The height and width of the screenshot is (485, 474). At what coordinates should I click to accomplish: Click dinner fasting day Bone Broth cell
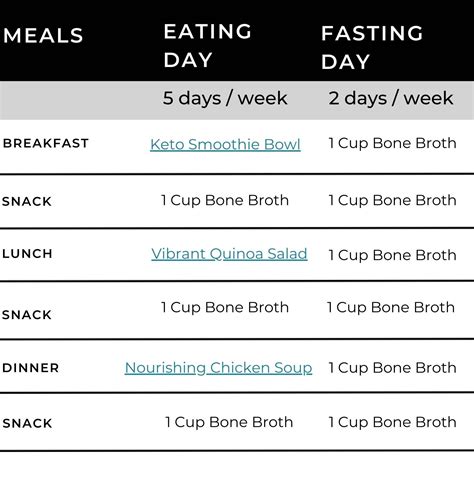(x=392, y=368)
